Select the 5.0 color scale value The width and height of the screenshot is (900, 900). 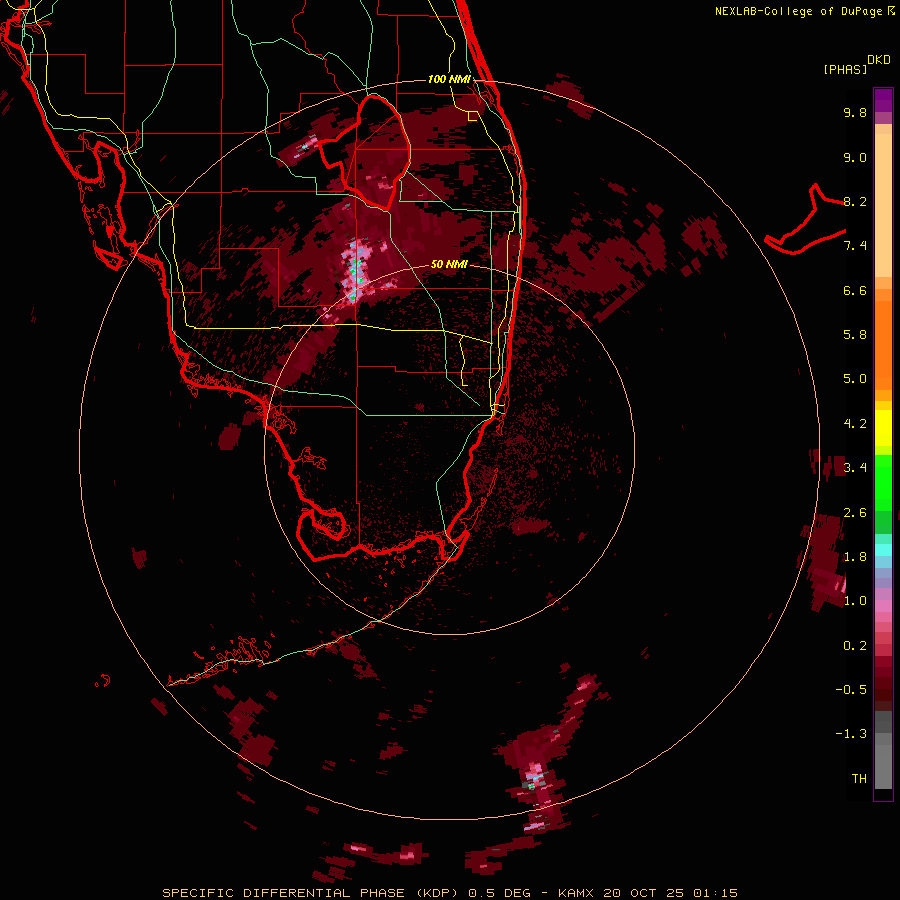[855, 379]
